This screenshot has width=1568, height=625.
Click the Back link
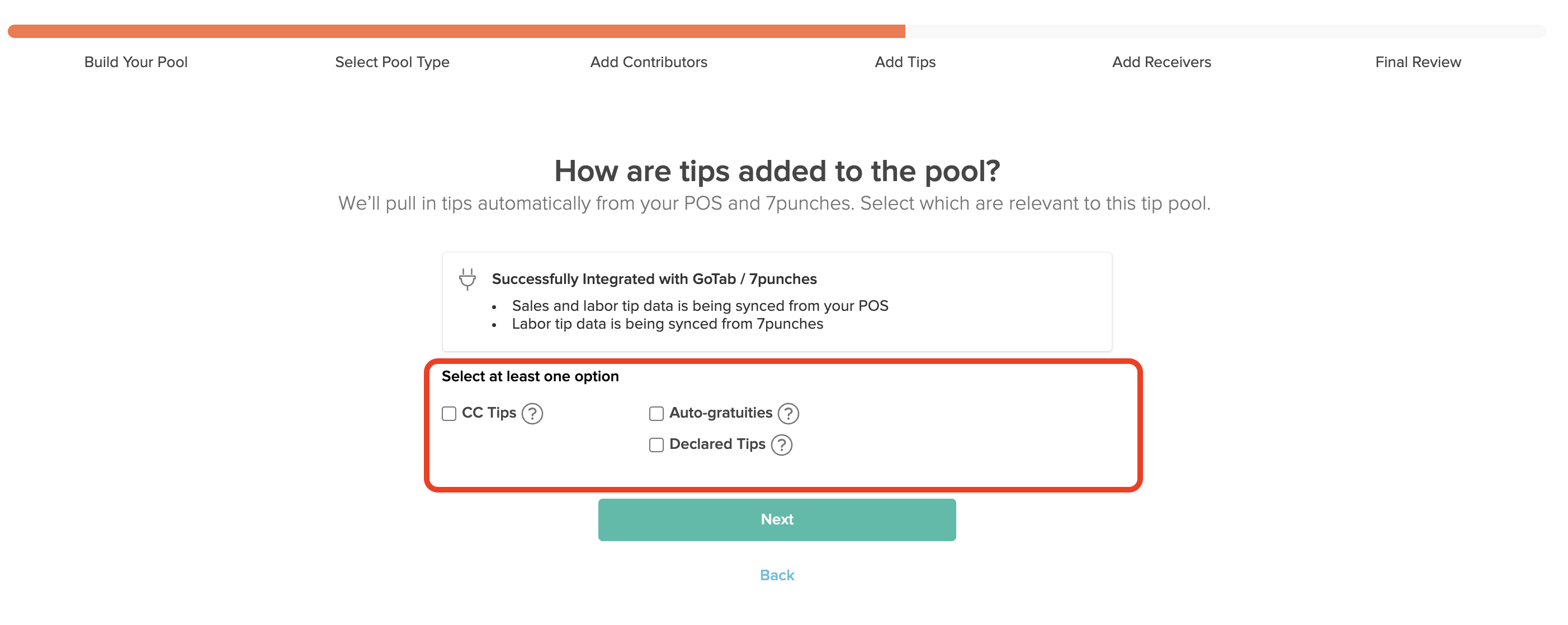[777, 575]
